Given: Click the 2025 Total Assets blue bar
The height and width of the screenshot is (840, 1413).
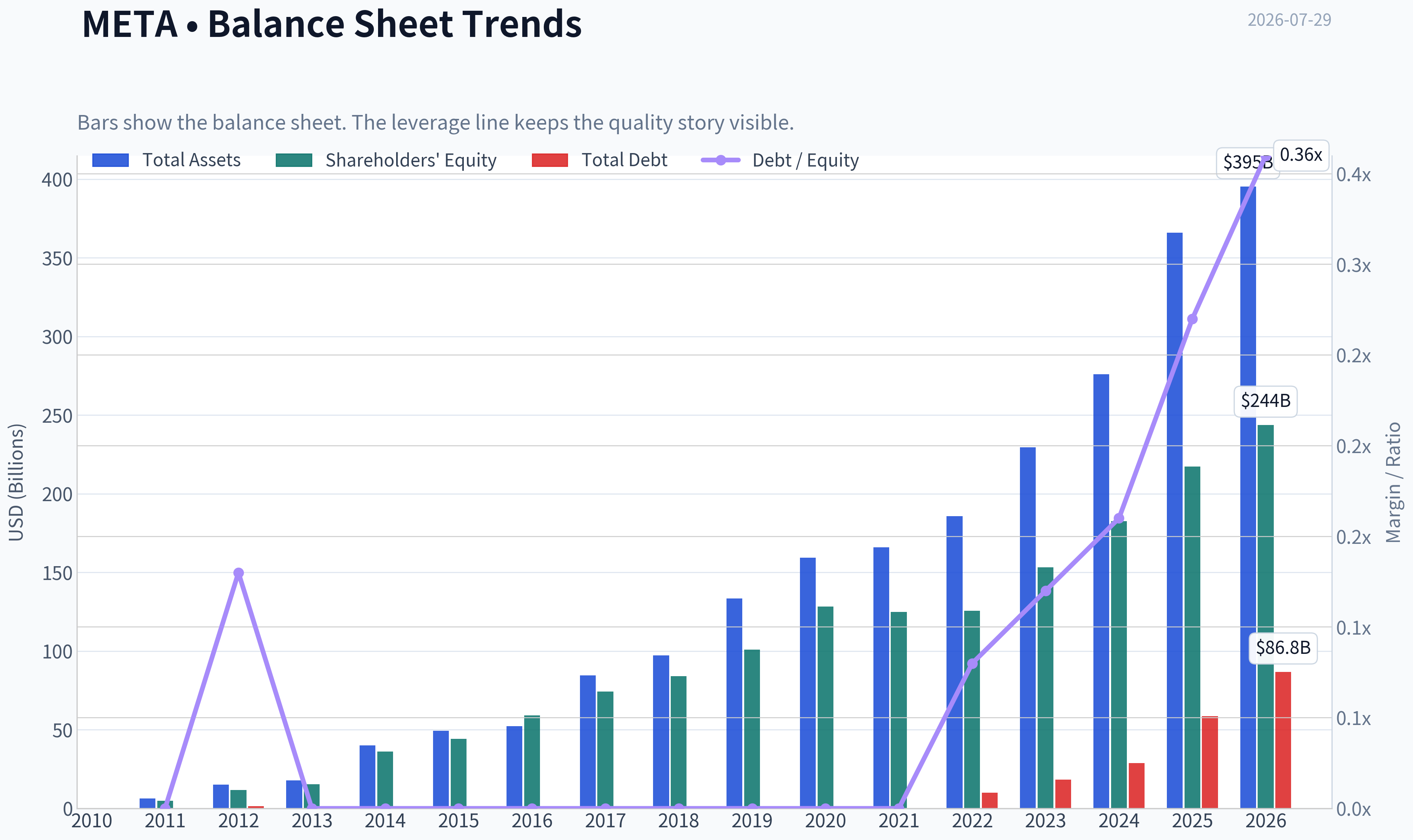Looking at the screenshot, I should (x=1174, y=520).
